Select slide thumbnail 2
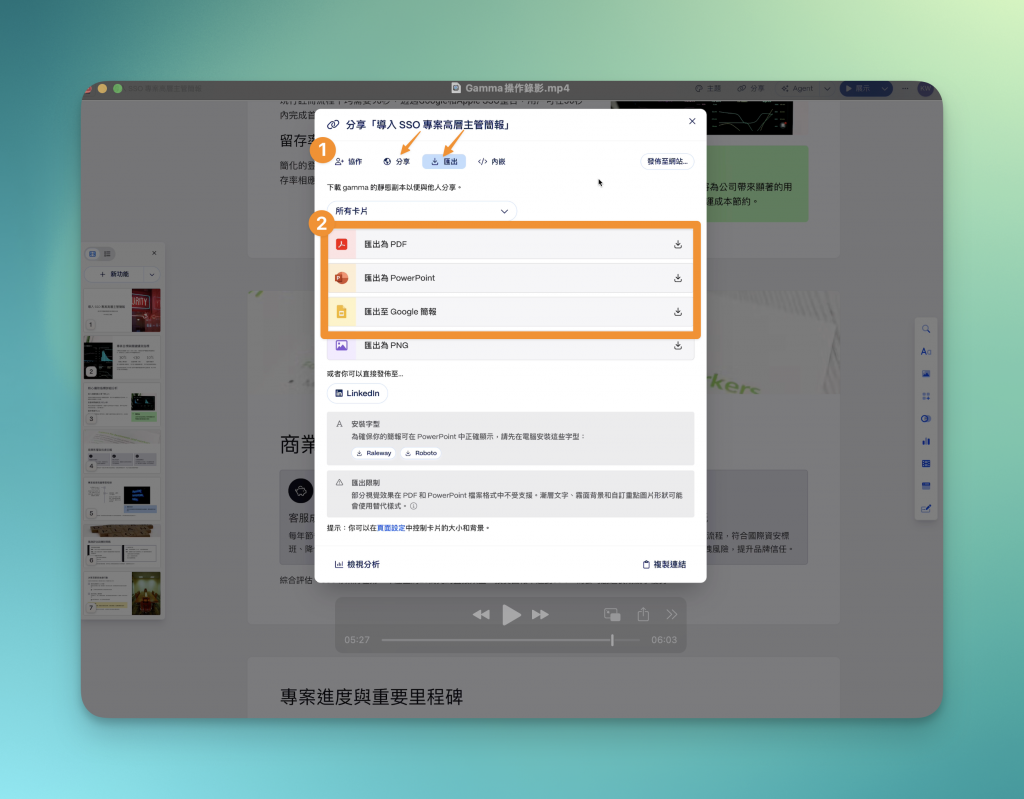This screenshot has width=1024, height=799. [x=122, y=358]
